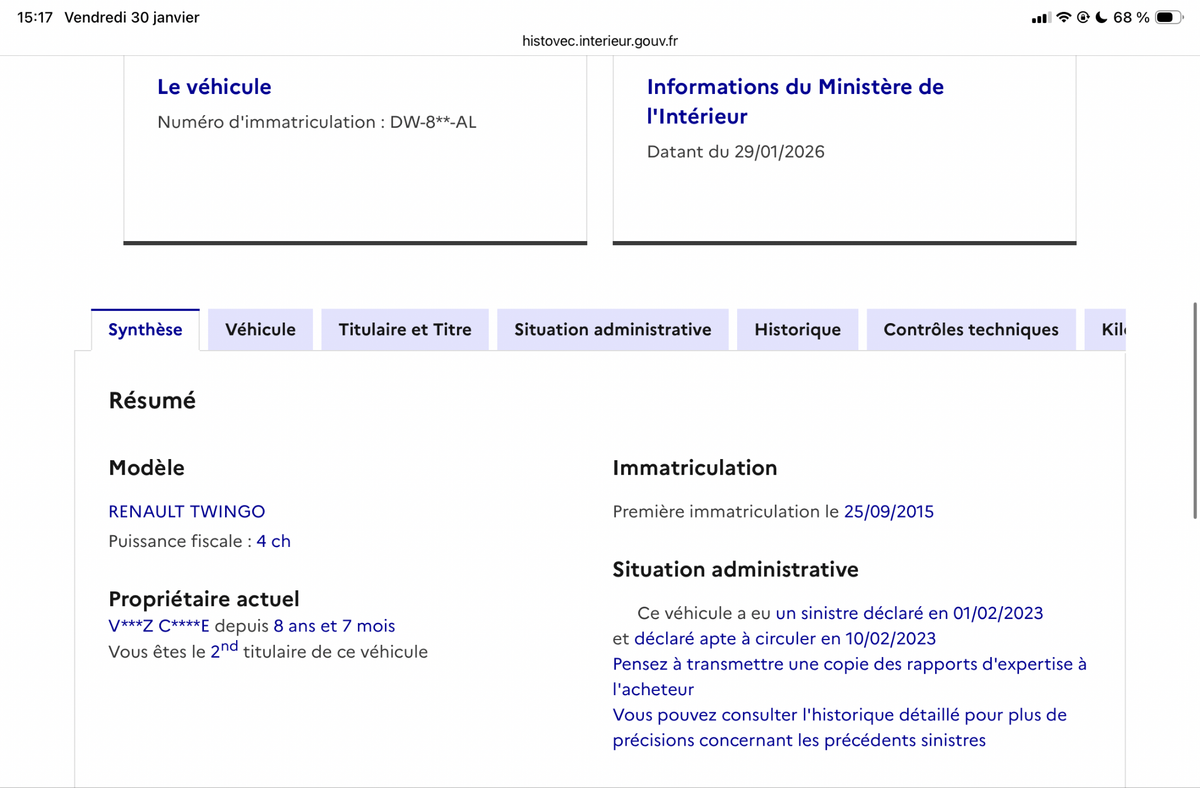Tap the orientation lock status icon
Screen dimensions: 1200x788
pos(1083,18)
